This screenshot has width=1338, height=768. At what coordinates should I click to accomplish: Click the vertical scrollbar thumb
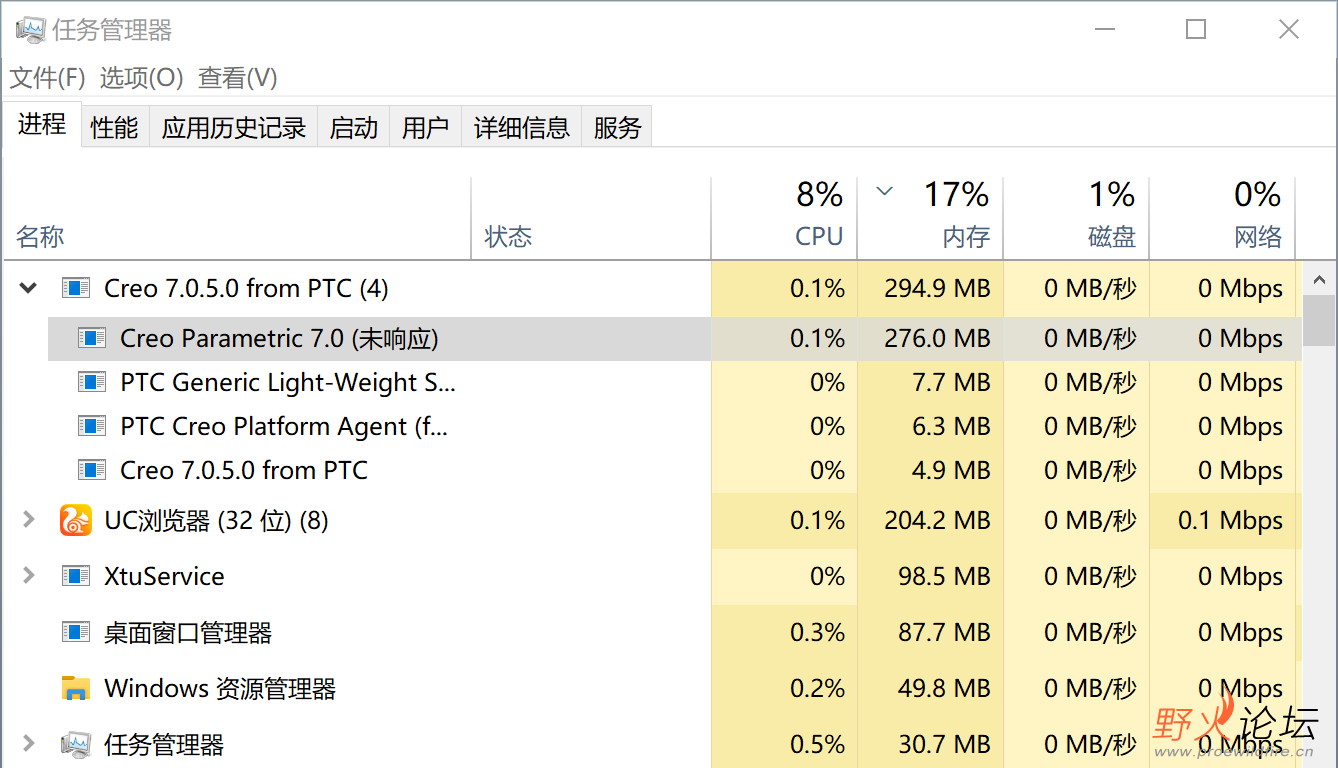tap(1319, 320)
